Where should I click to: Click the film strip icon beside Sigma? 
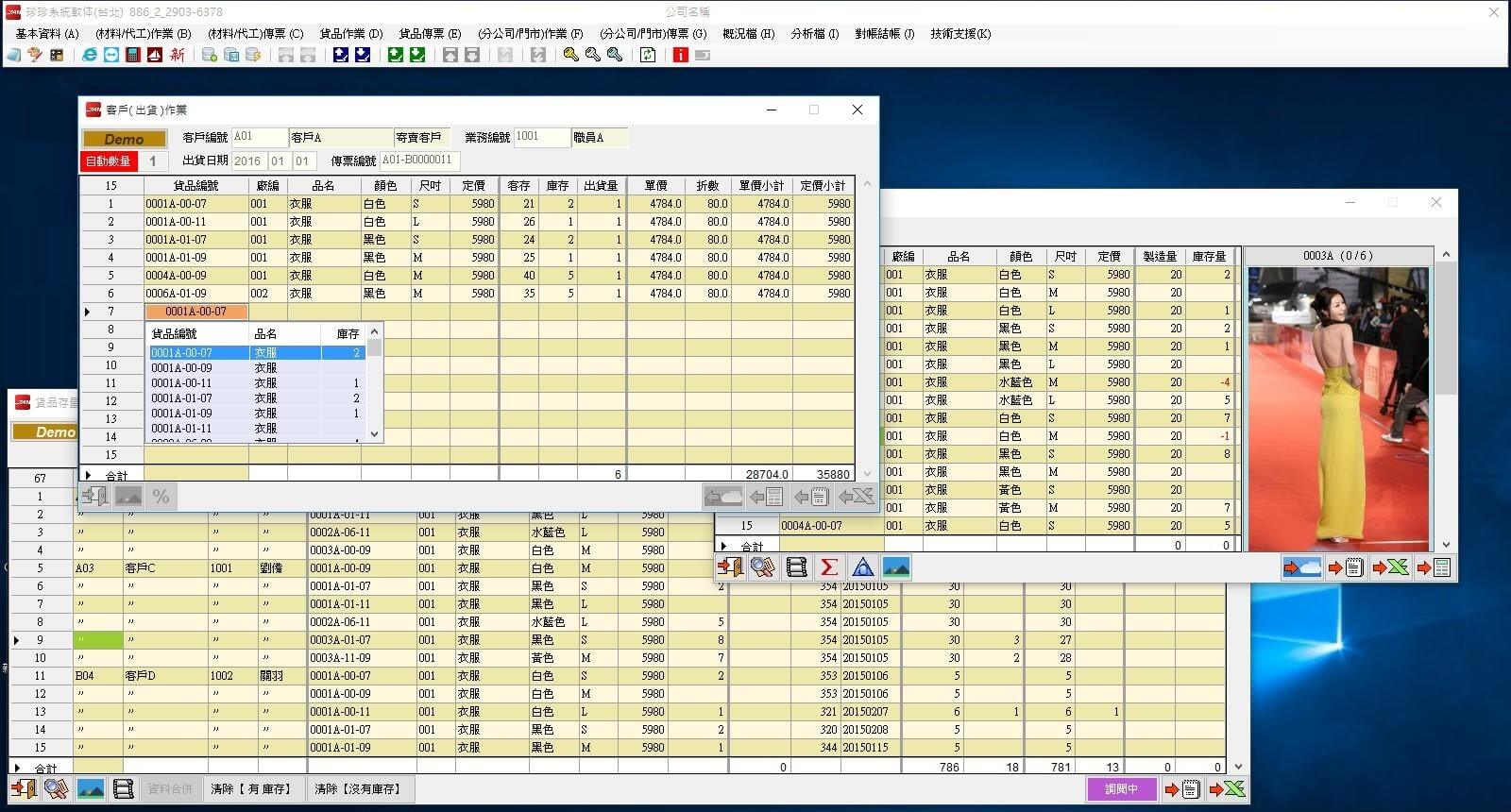796,567
